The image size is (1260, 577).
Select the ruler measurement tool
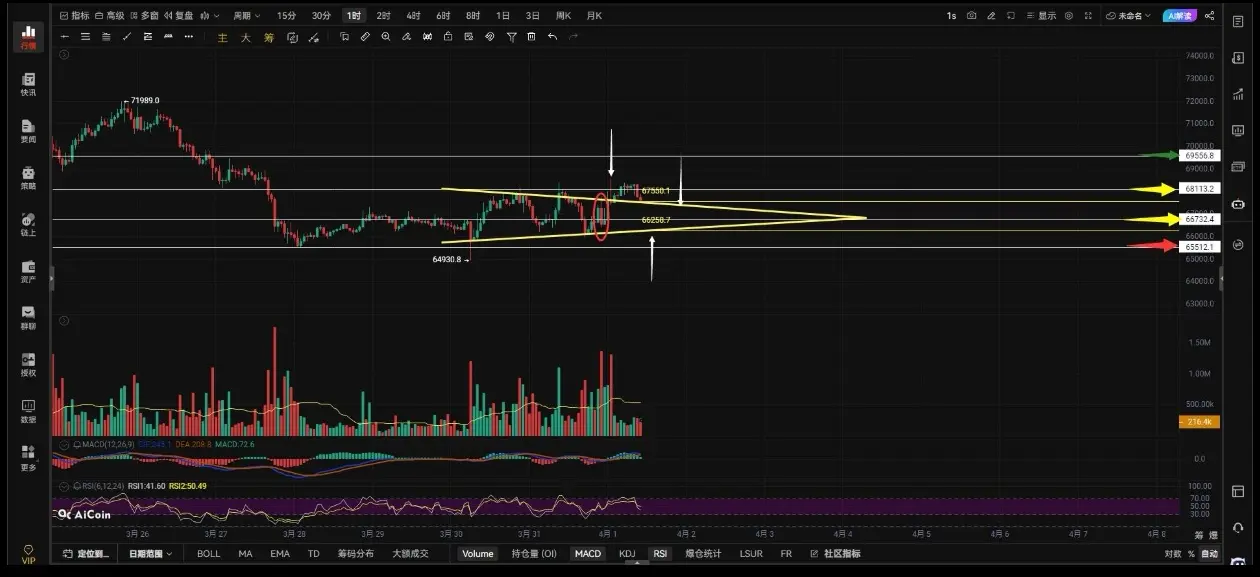click(x=365, y=37)
